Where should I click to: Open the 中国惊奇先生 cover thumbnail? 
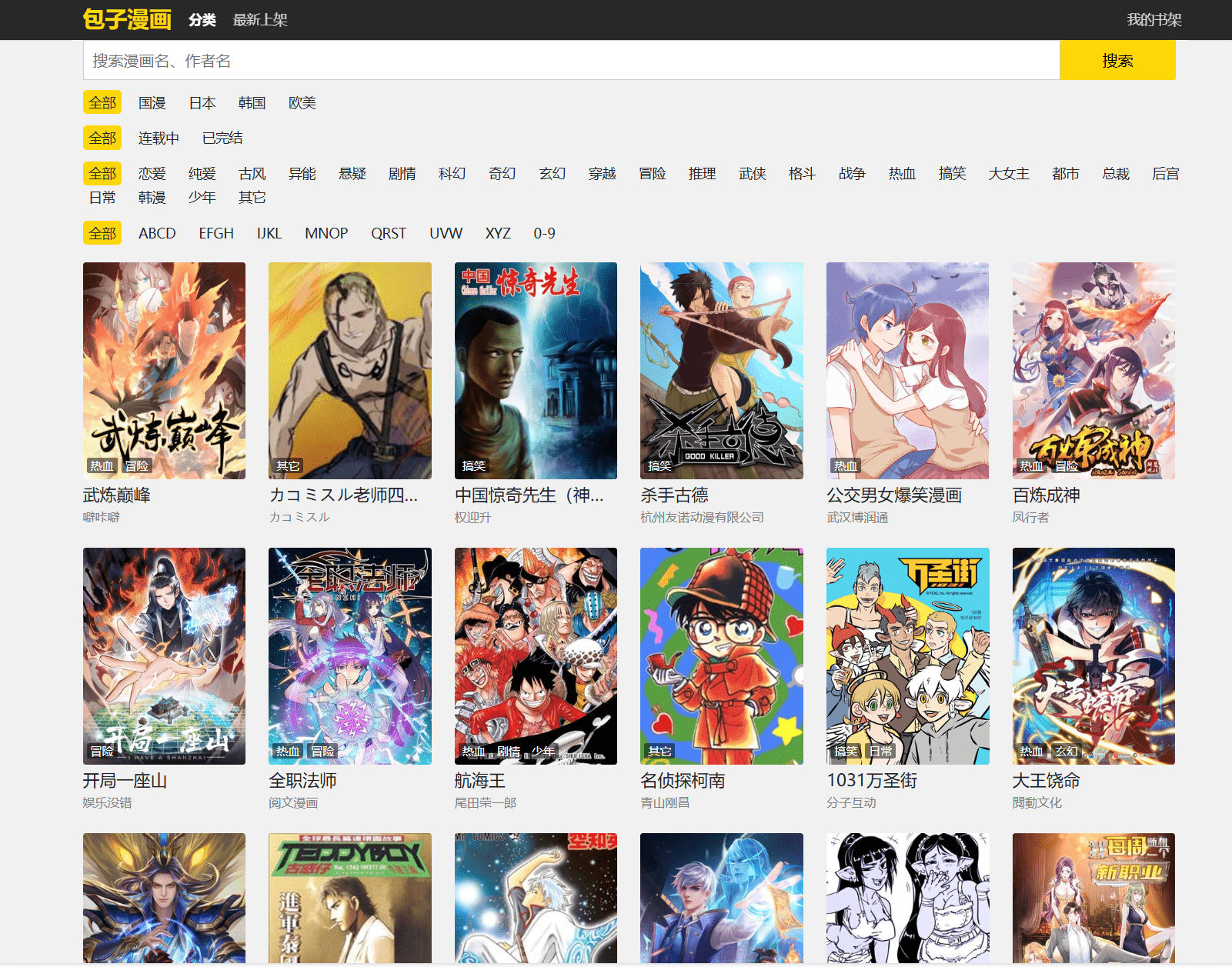tap(536, 371)
